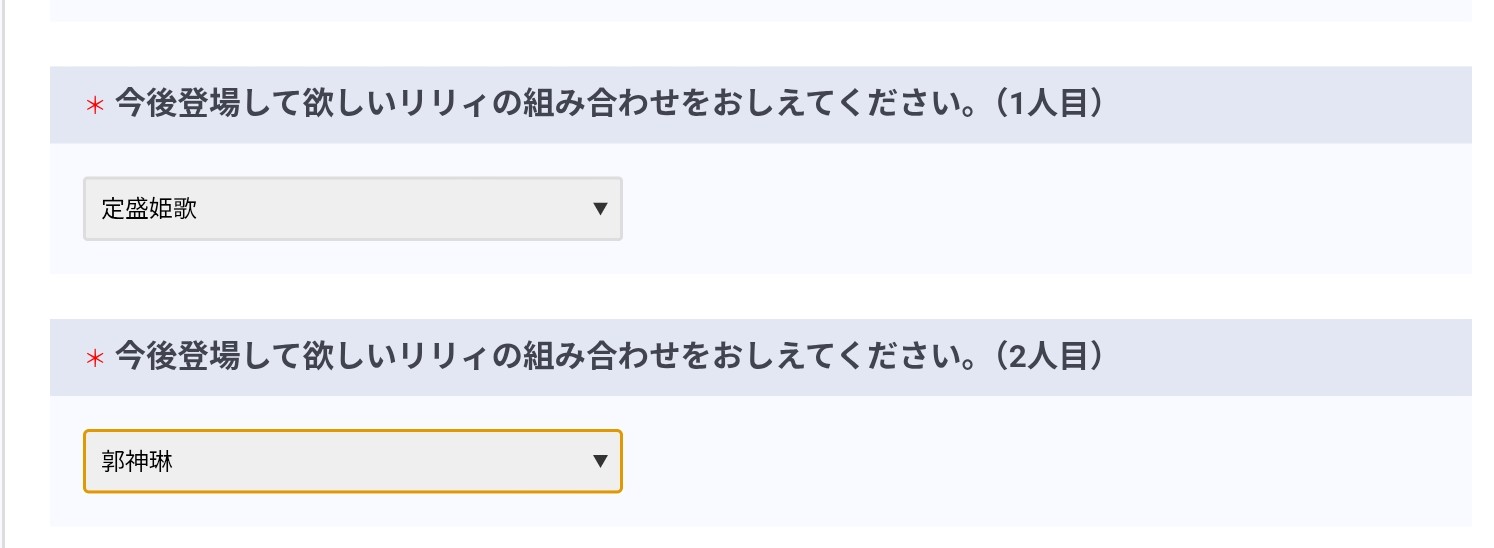Click empty area right of the 郭神琳 dropdown

[x=1000, y=461]
